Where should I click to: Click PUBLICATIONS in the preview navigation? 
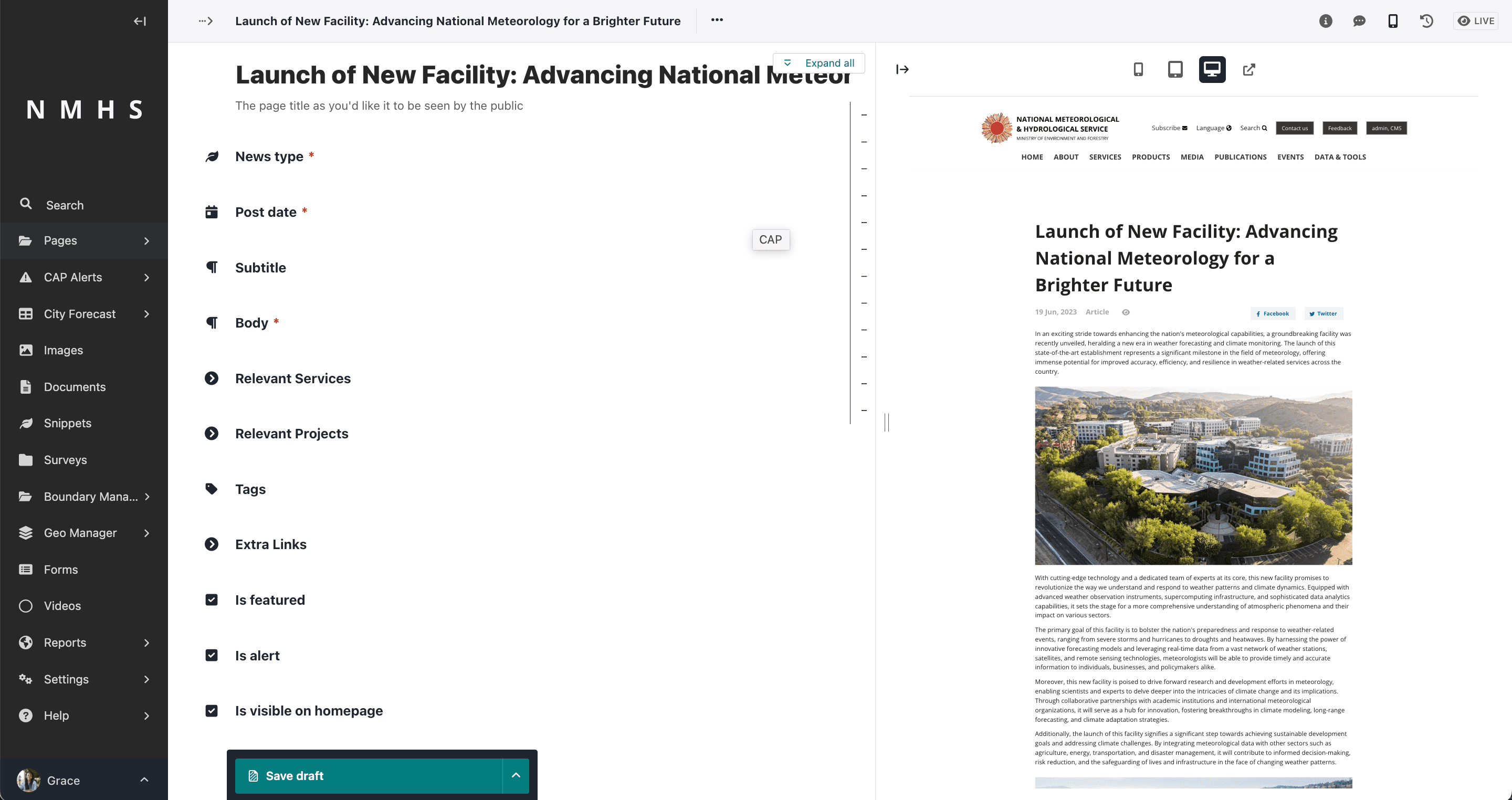tap(1240, 157)
